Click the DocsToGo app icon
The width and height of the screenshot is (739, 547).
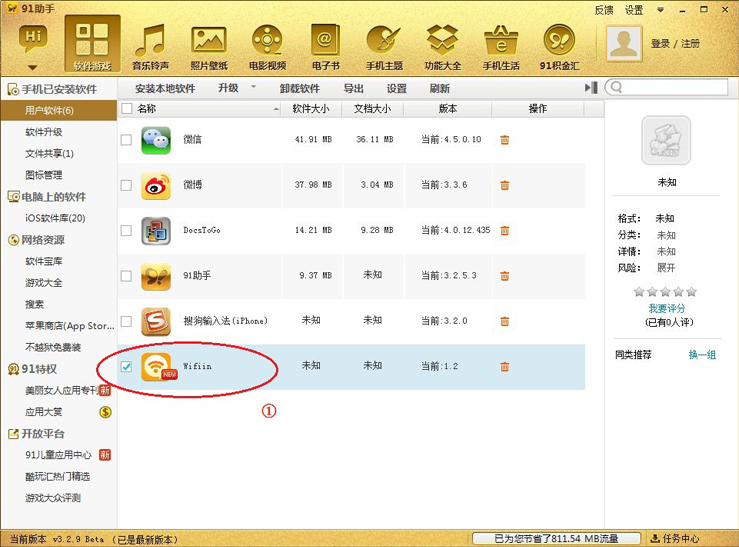(x=156, y=231)
